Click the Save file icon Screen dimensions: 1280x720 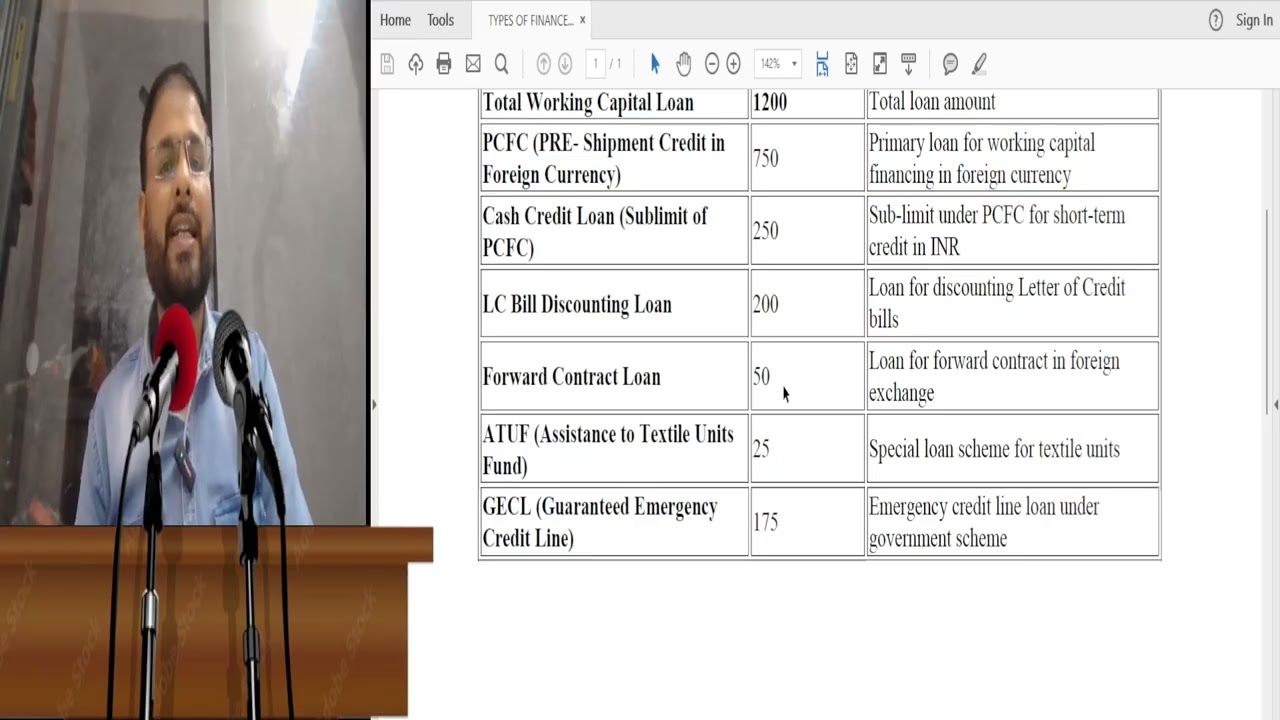click(387, 64)
